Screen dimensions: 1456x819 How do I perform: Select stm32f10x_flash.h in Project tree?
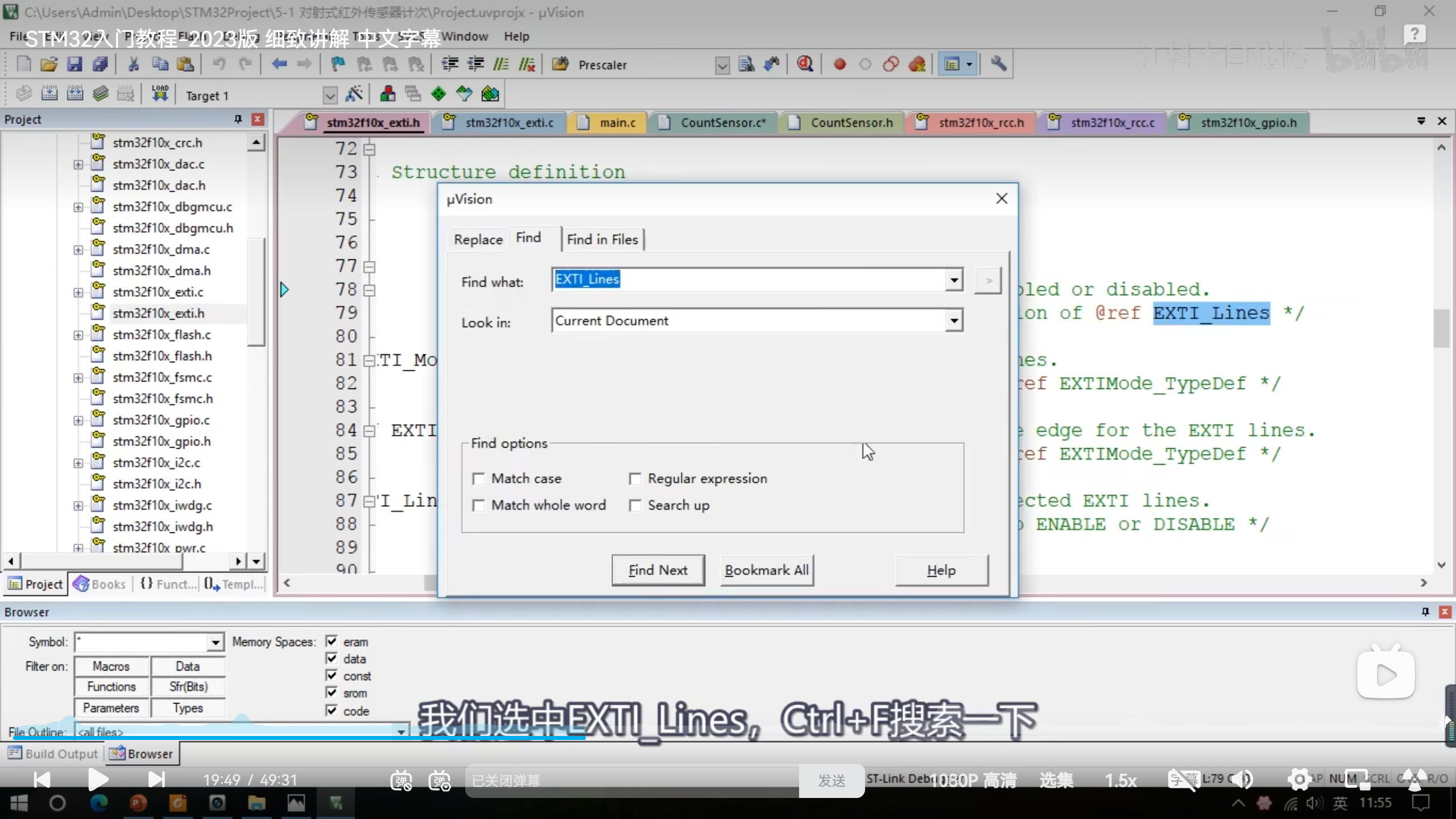pyautogui.click(x=162, y=356)
